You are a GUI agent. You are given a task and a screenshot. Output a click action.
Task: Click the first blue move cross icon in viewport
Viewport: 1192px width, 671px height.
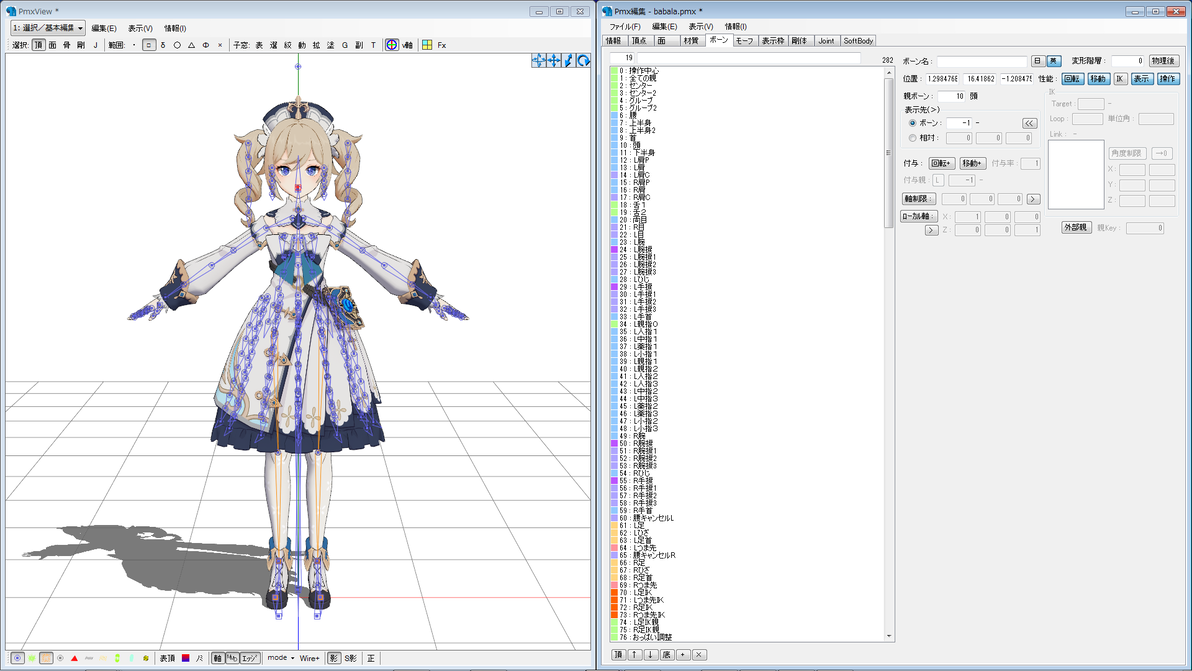pyautogui.click(x=539, y=61)
